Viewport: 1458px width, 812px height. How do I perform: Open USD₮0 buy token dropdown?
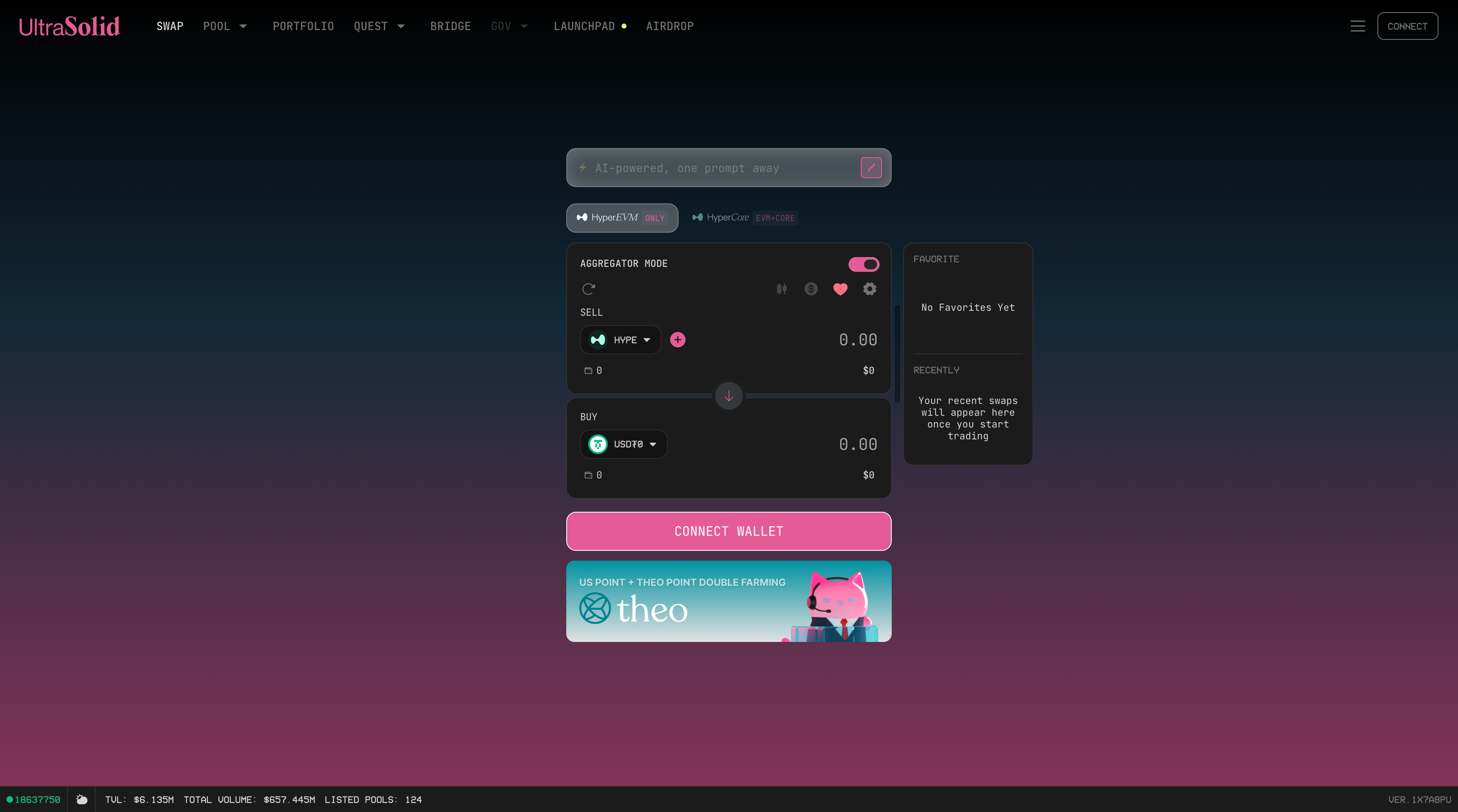pos(623,444)
